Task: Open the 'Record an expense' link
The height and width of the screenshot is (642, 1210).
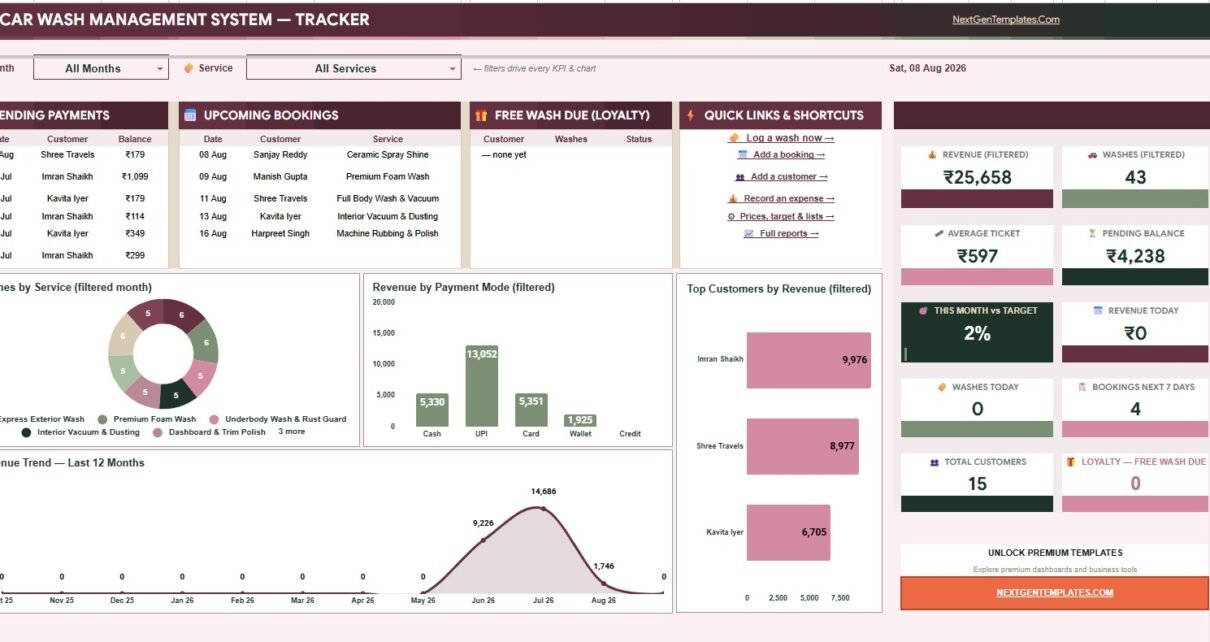Action: pyautogui.click(x=788, y=199)
